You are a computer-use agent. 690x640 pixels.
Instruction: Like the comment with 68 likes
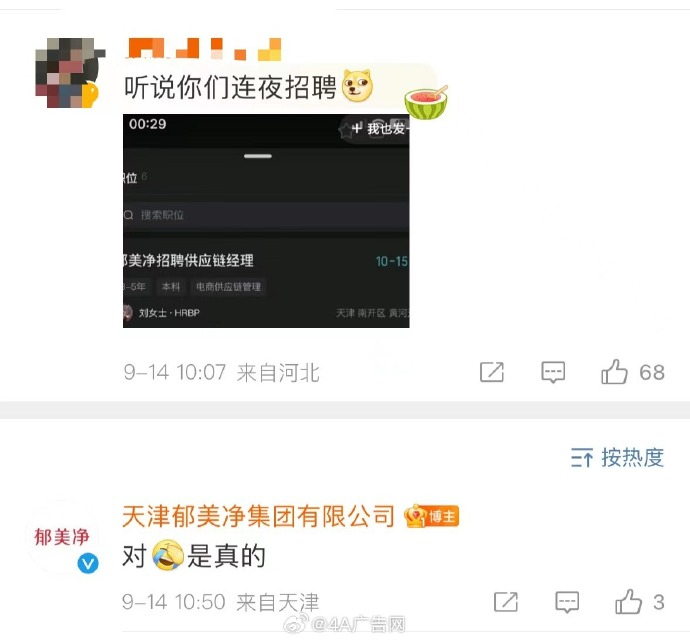point(614,372)
